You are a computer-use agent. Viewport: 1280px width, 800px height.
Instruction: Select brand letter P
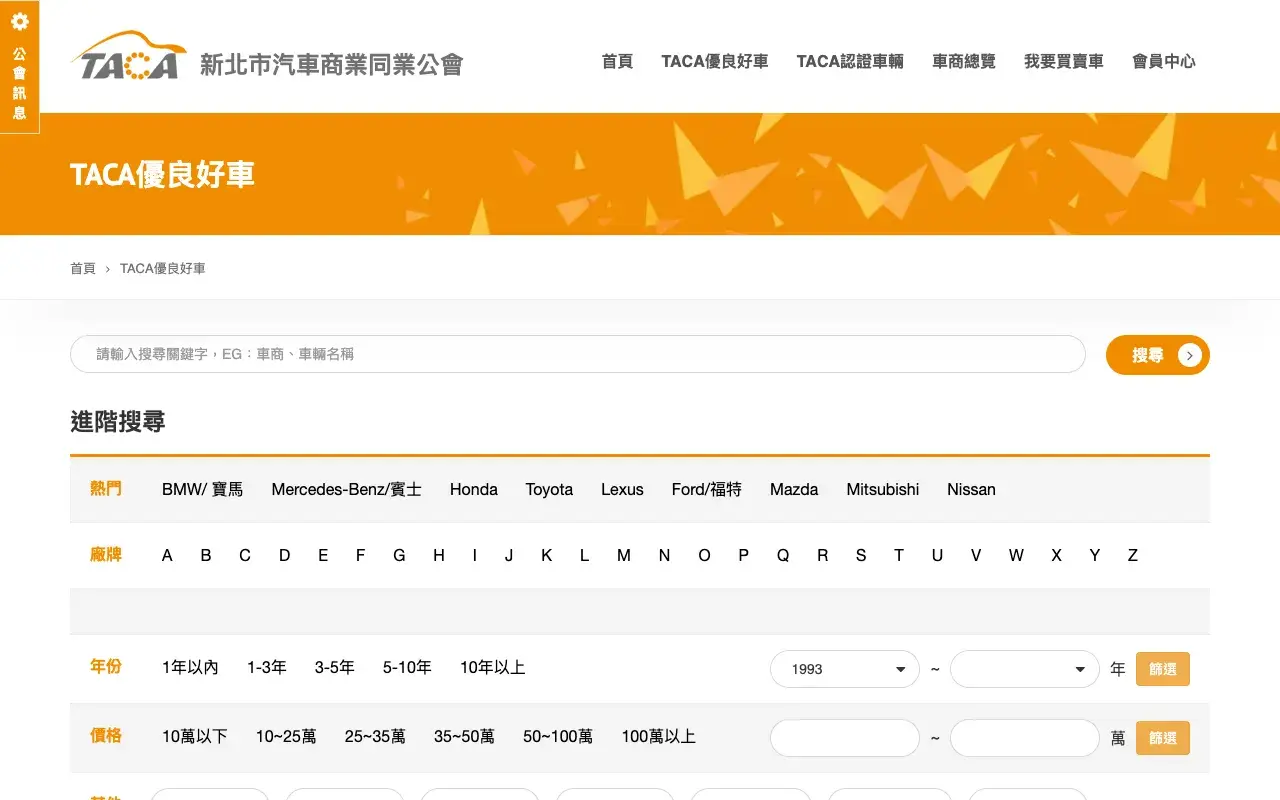coord(743,555)
